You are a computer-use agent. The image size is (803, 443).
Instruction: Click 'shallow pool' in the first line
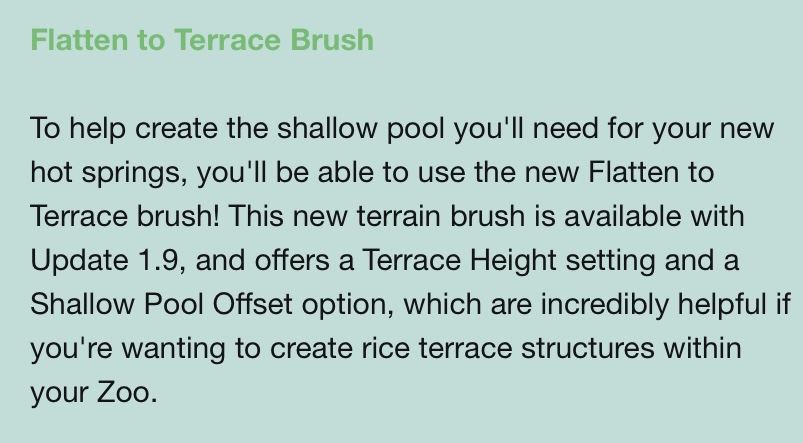coord(361,128)
